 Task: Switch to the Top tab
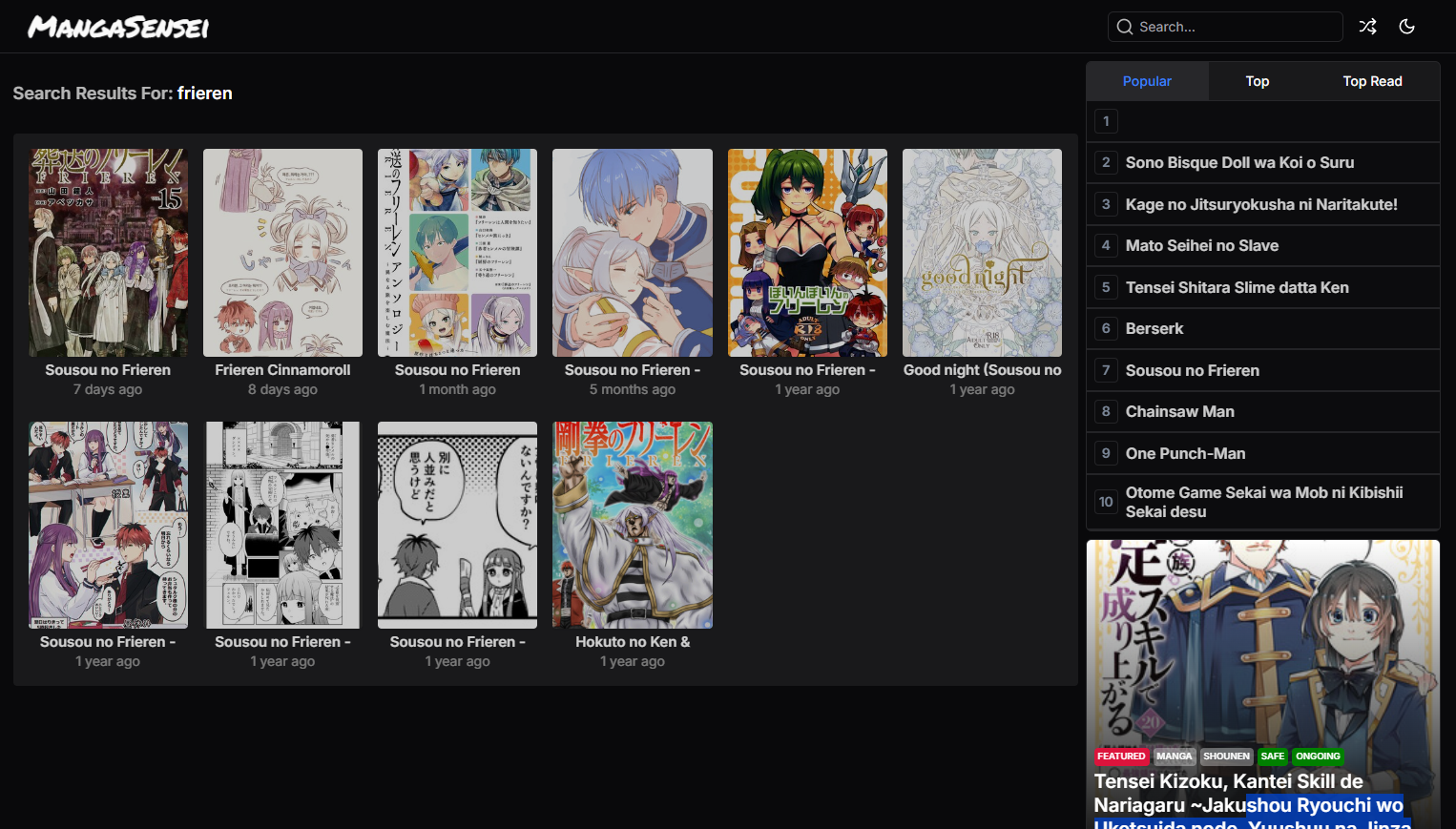[1258, 81]
